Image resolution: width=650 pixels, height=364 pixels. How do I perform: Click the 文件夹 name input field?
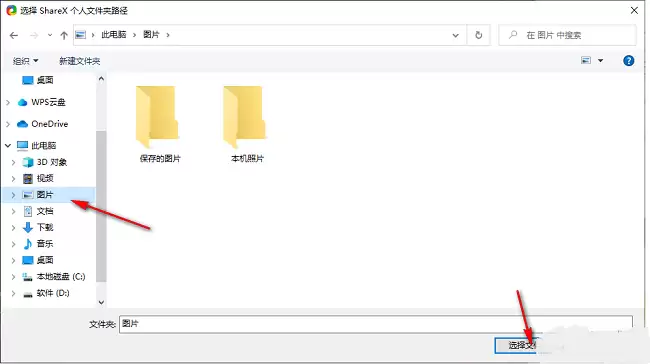(376, 324)
